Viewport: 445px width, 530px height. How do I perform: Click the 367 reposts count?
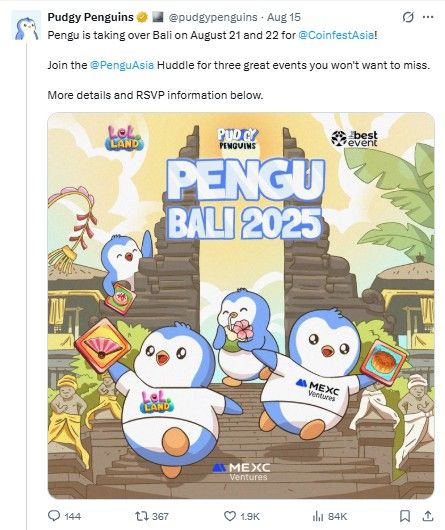(x=160, y=516)
